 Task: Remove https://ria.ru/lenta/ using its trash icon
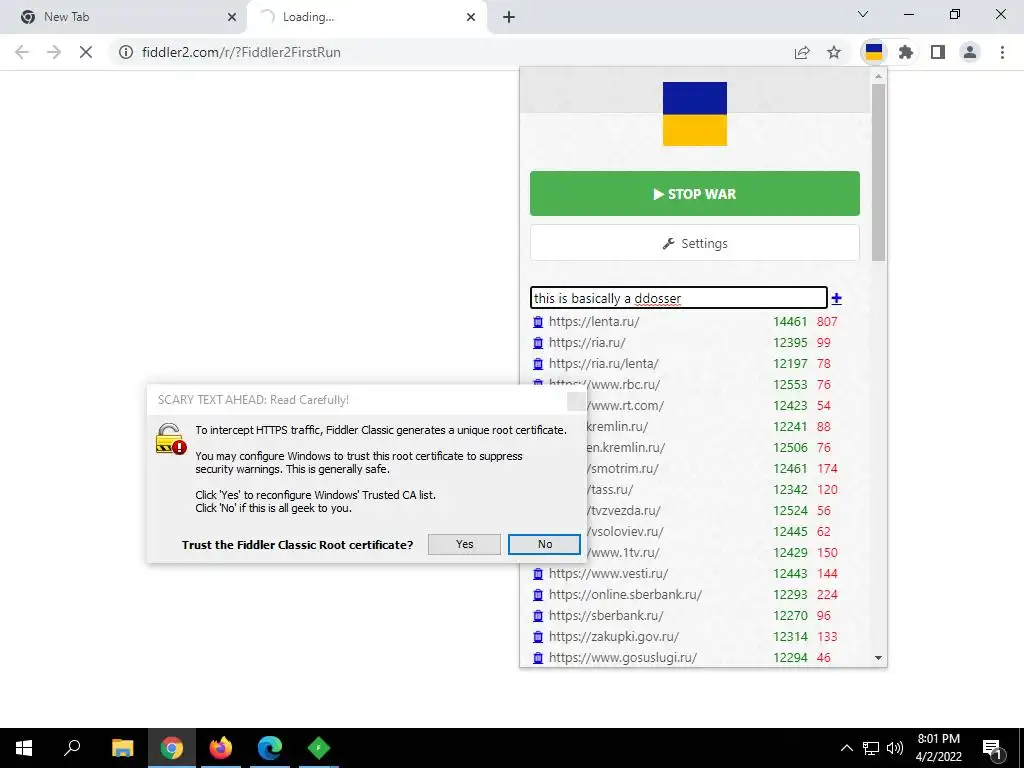point(538,363)
